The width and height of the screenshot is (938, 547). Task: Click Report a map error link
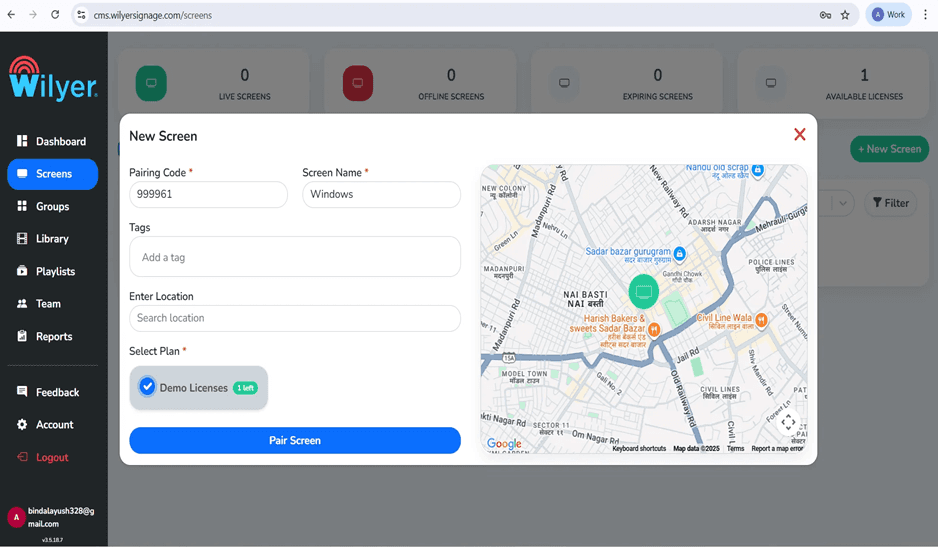click(777, 448)
